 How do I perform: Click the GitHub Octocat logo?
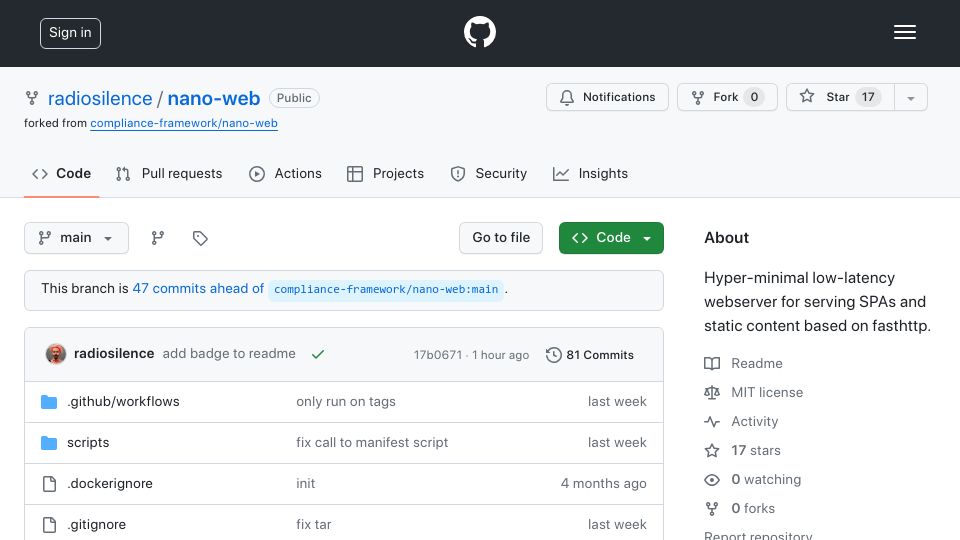point(479,32)
